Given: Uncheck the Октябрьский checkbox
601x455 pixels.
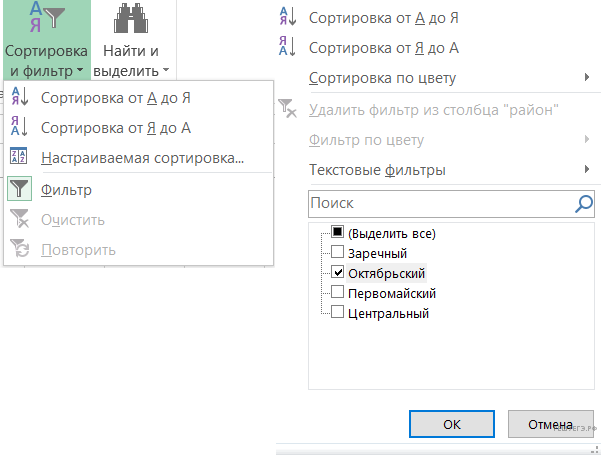Looking at the screenshot, I should (x=338, y=273).
